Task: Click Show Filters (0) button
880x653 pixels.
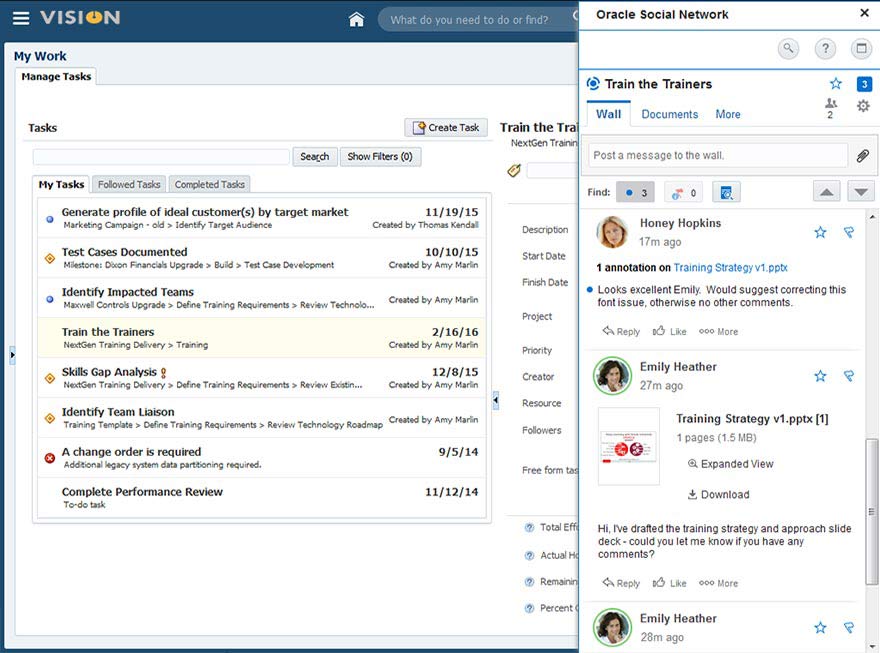Action: [x=380, y=157]
